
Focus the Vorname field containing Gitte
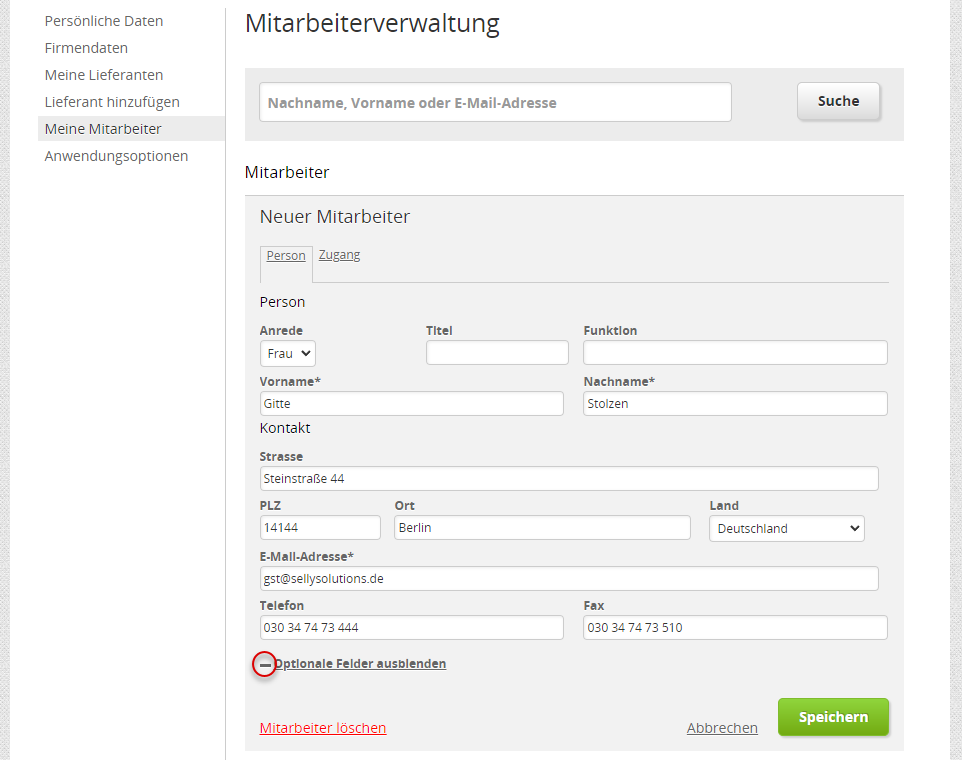click(411, 404)
